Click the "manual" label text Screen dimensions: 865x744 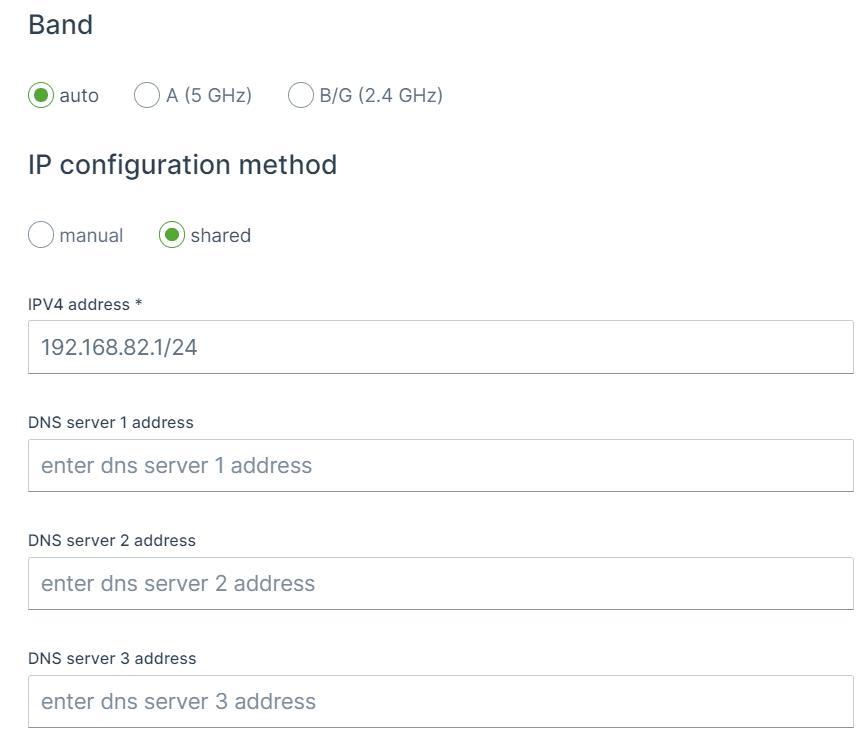pos(91,236)
